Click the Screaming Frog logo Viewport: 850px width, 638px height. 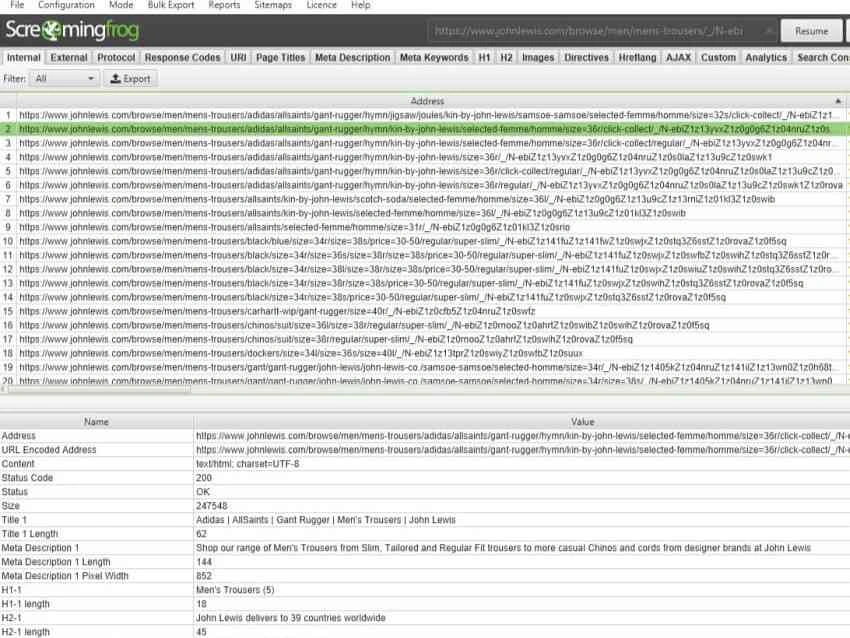[72, 30]
